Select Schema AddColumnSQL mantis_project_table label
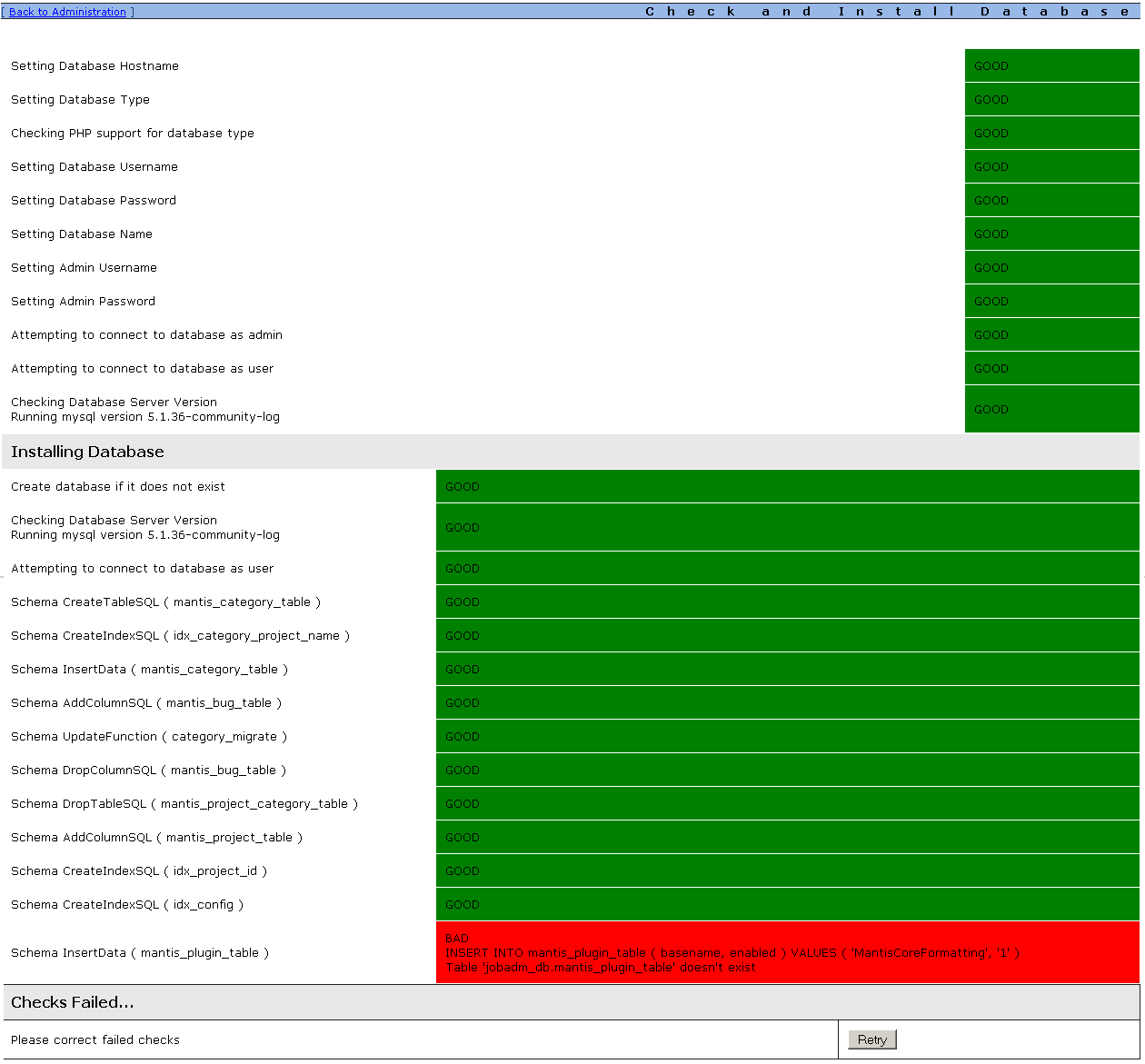The height and width of the screenshot is (1064, 1145). tap(156, 837)
